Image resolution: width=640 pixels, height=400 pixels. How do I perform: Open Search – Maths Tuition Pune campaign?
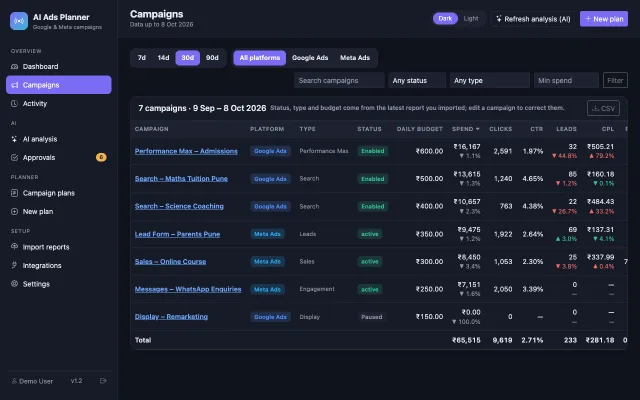tap(181, 179)
